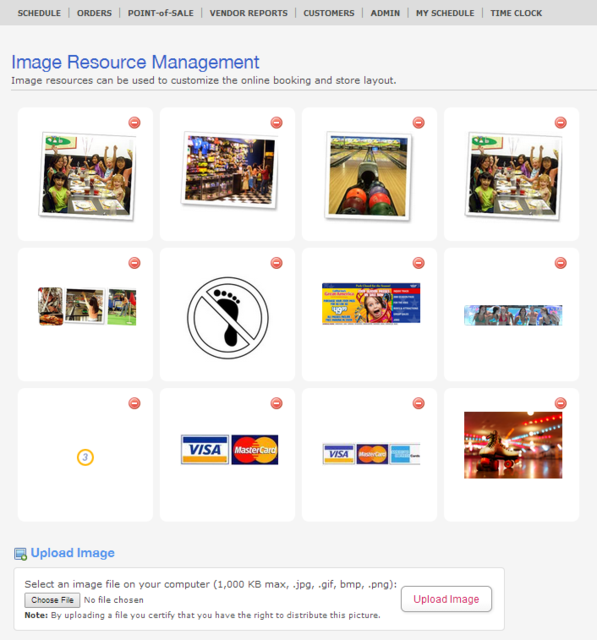This screenshot has width=597, height=640.
Task: Click the pink Upload Image button
Action: pos(446,599)
